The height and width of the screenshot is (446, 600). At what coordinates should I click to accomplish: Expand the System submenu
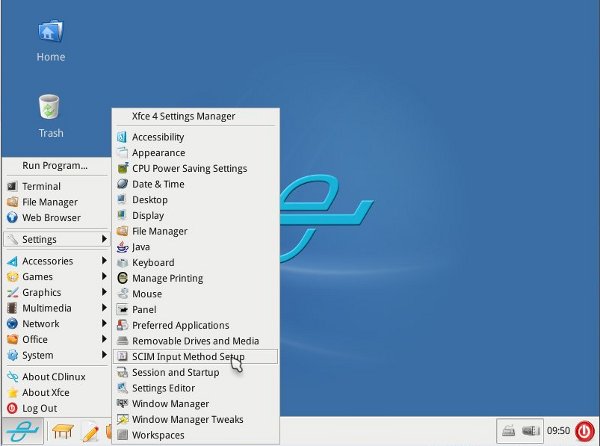57,355
